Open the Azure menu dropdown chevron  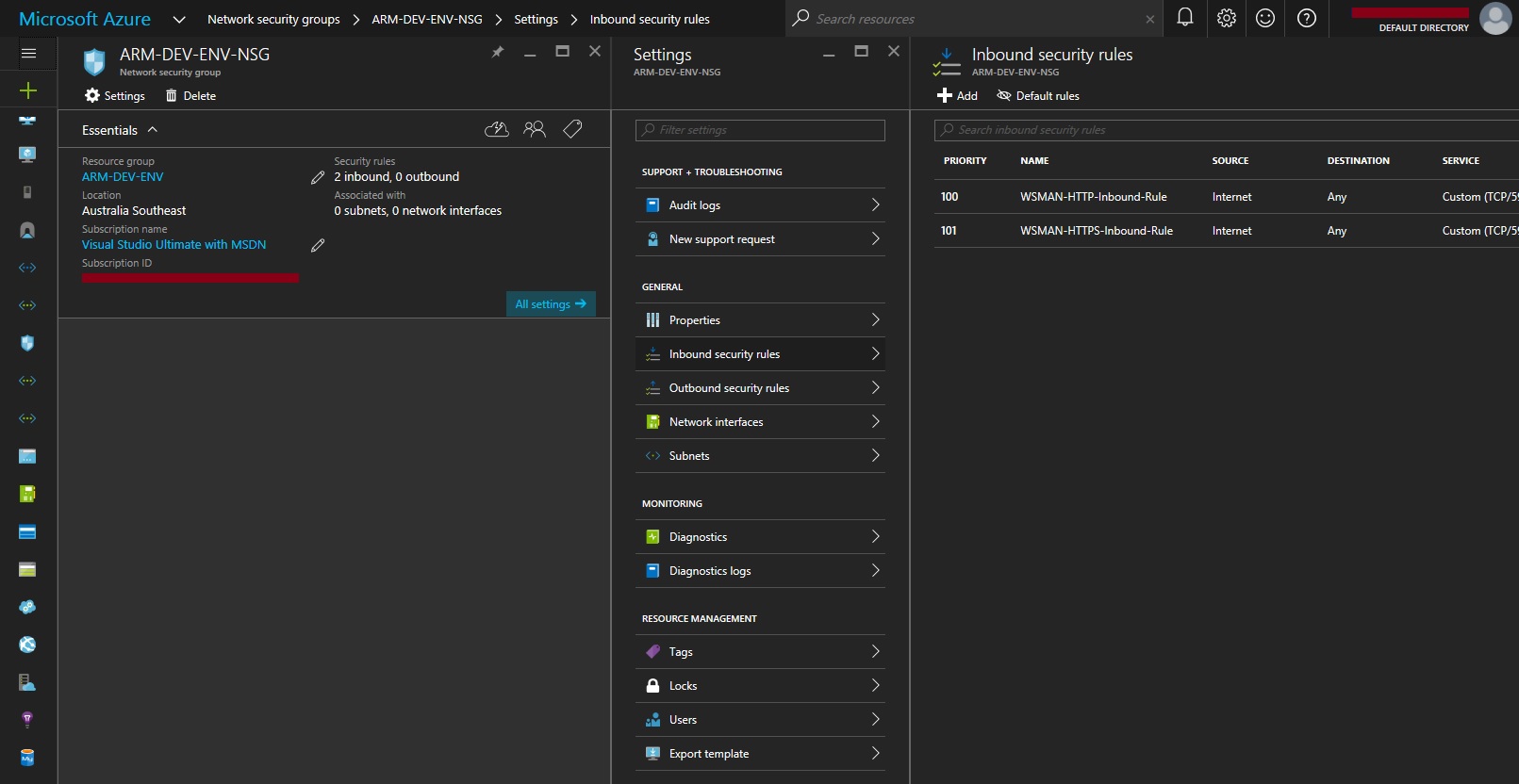point(179,19)
